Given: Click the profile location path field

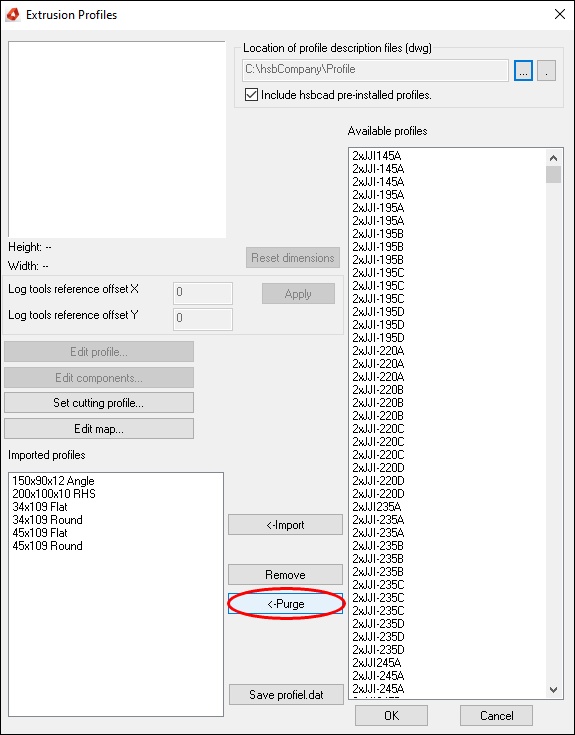Looking at the screenshot, I should (x=375, y=70).
